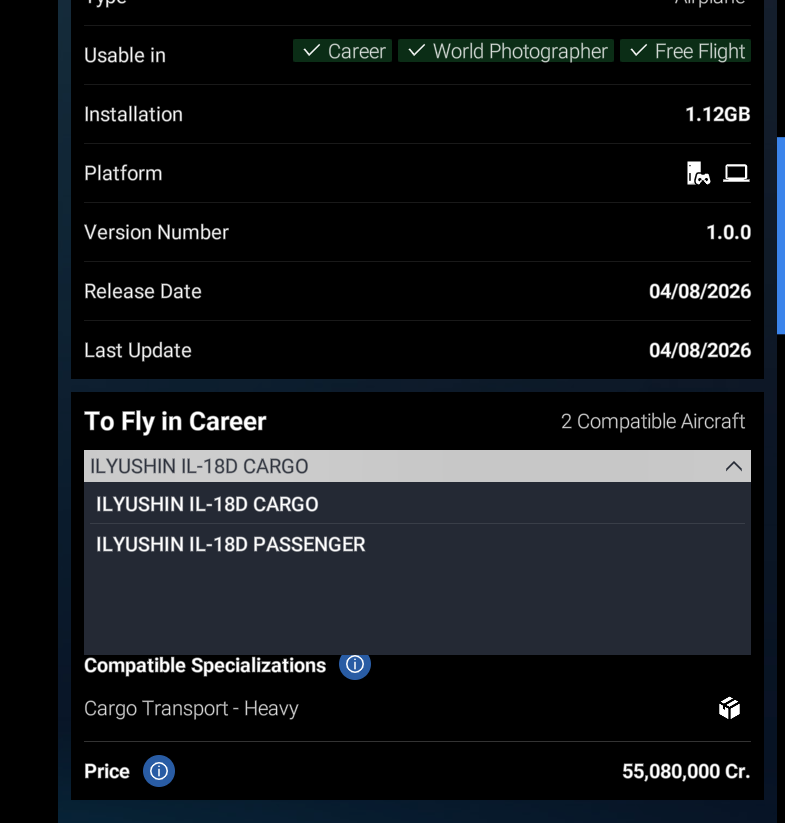Toggle the Free Flight badge
The height and width of the screenshot is (823, 785).
click(x=685, y=51)
